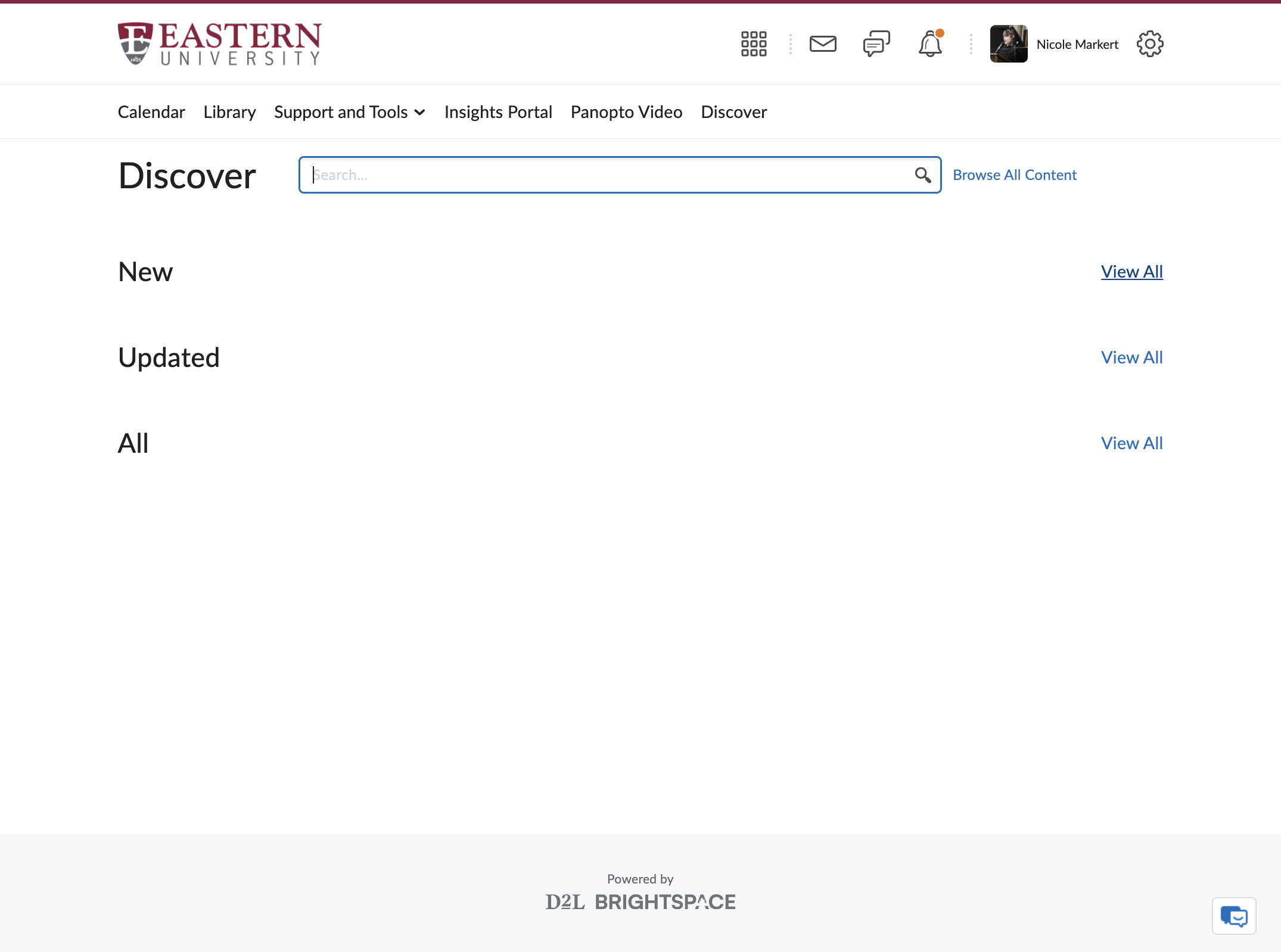Expand the Support and Tools dropdown
The width and height of the screenshot is (1281, 952).
coord(350,112)
